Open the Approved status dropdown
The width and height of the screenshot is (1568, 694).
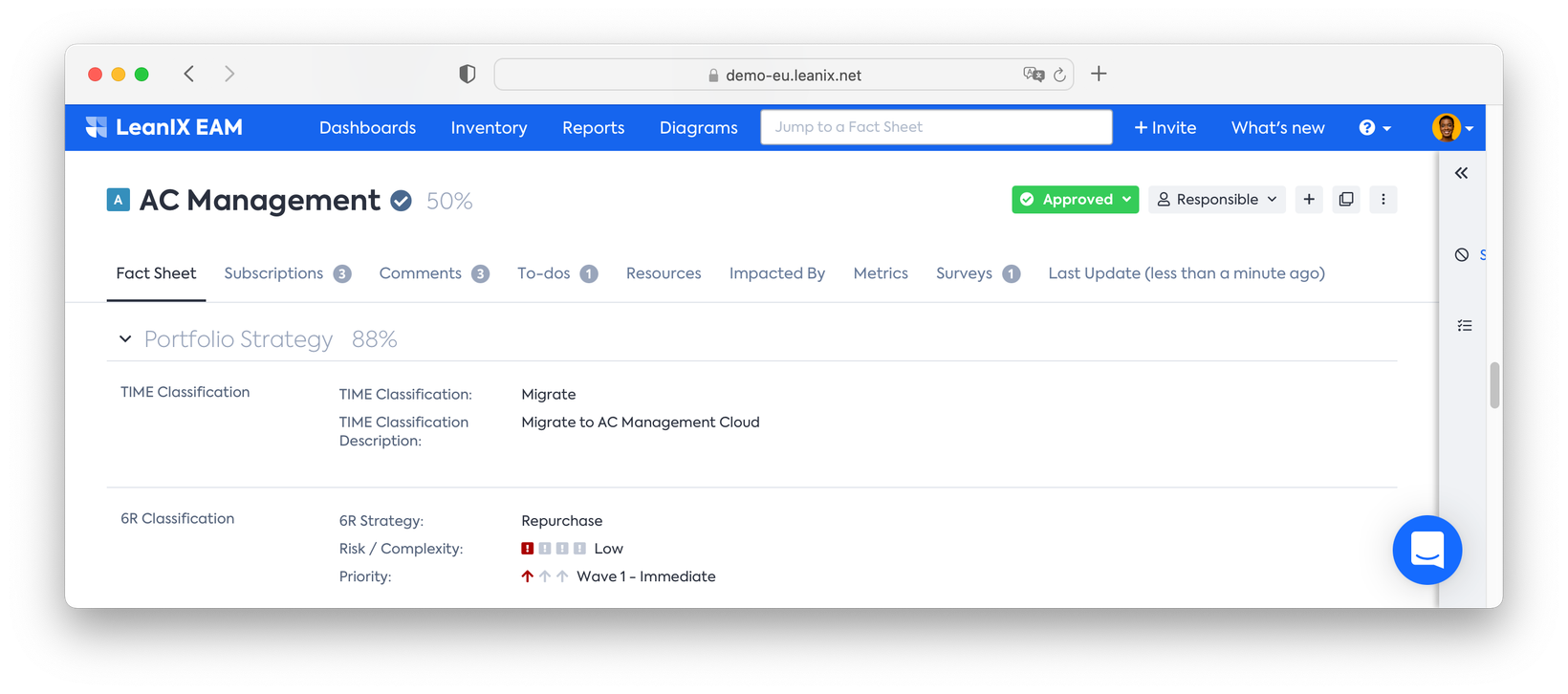pos(1075,199)
